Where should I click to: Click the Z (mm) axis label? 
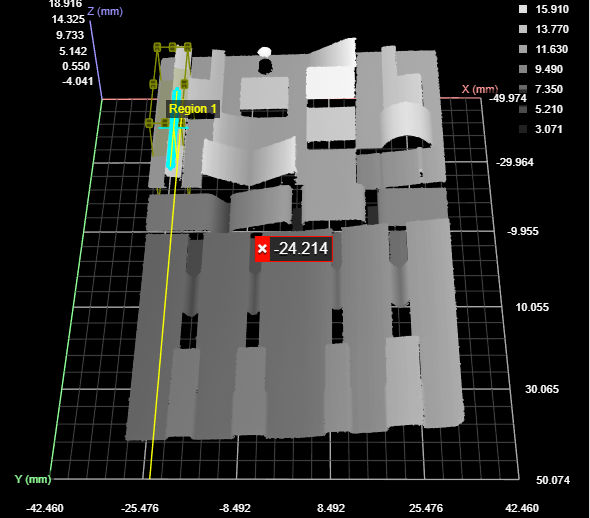click(x=105, y=11)
